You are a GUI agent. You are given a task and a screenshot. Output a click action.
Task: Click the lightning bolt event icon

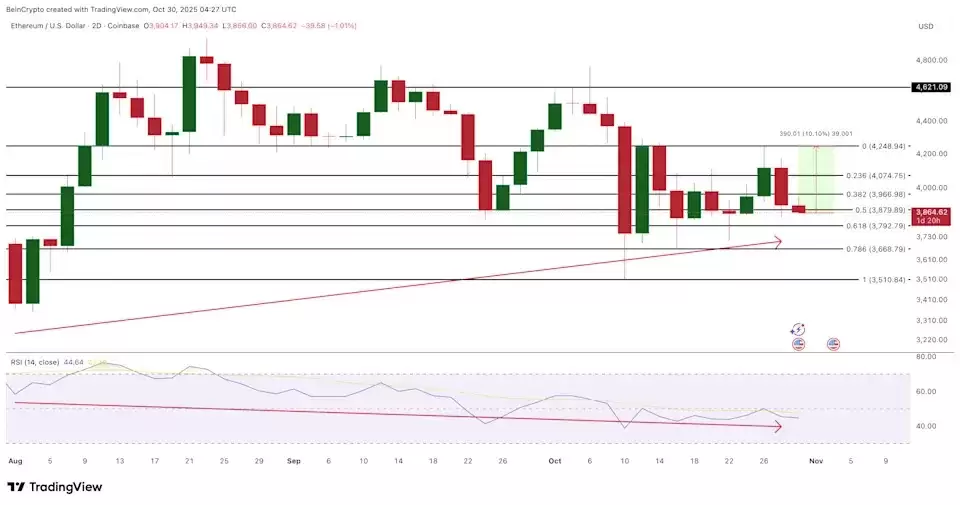pos(798,329)
